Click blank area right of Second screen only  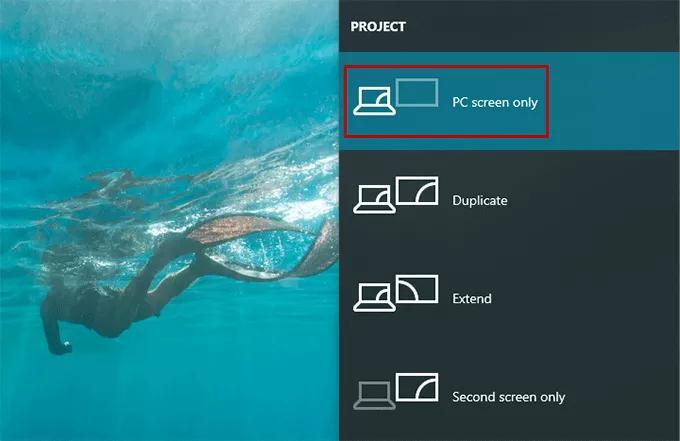(622, 397)
